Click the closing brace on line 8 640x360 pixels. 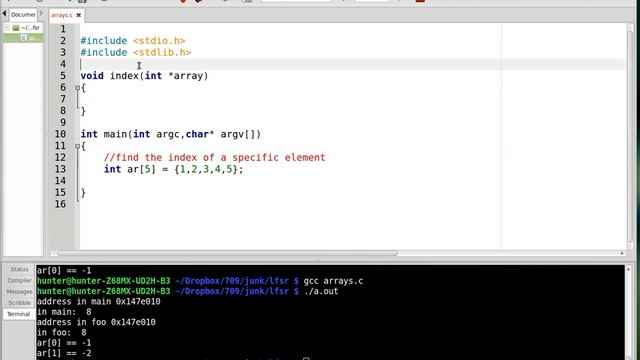coord(83,111)
